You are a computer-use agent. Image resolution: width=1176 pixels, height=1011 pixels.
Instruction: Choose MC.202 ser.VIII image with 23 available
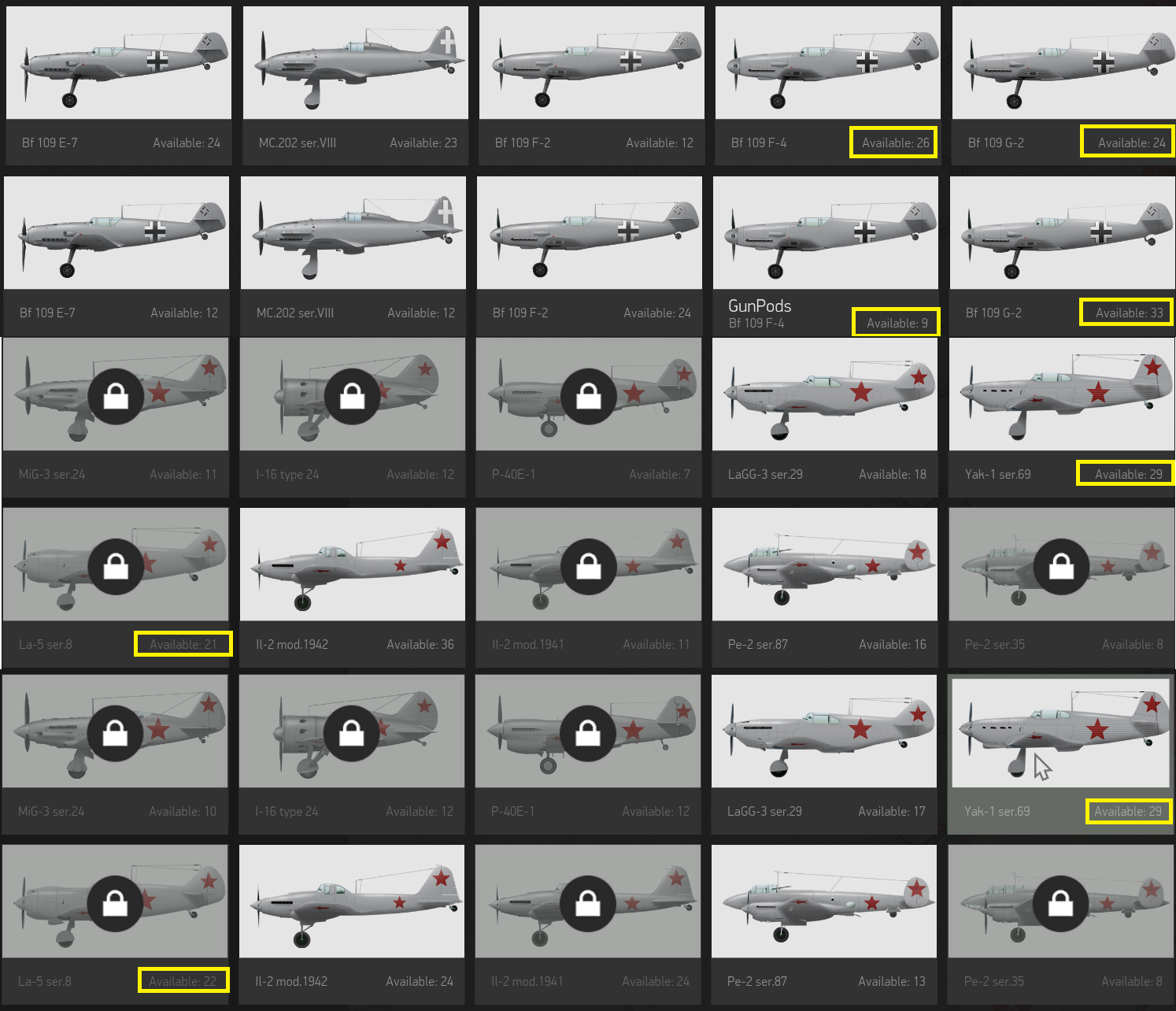[x=356, y=63]
